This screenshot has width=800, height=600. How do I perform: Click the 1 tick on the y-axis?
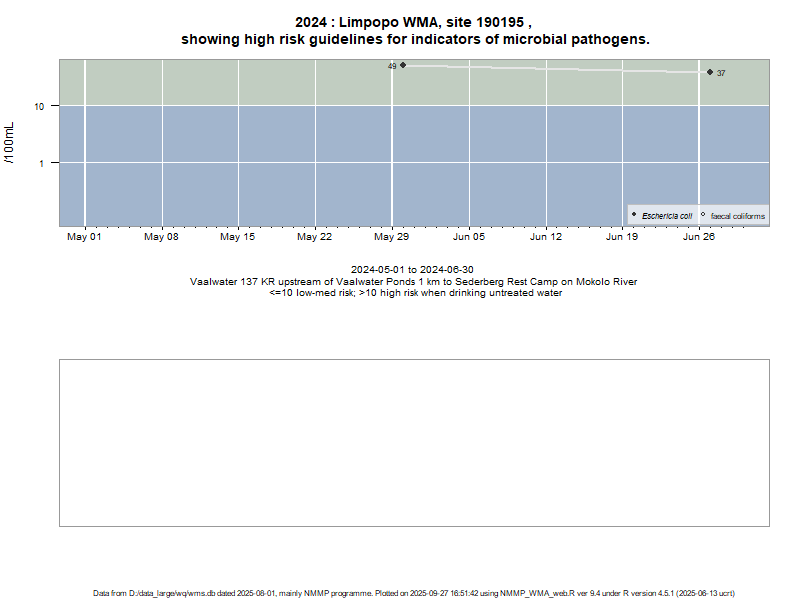coord(42,163)
